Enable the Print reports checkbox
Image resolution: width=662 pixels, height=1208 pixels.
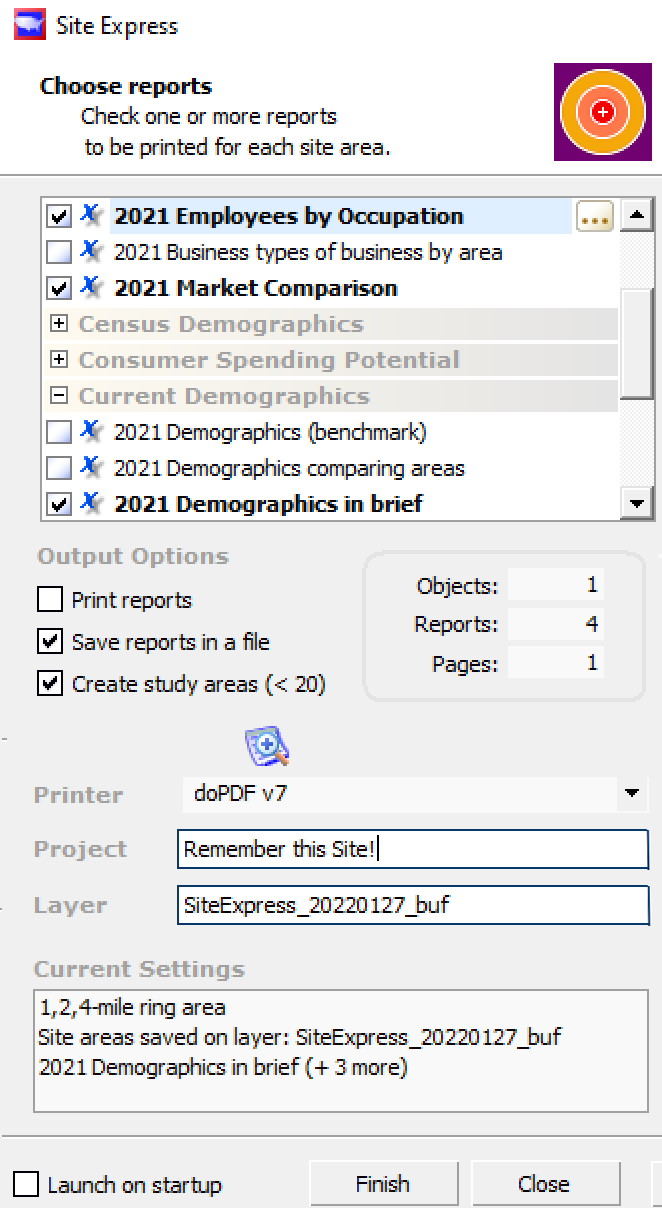[50, 600]
